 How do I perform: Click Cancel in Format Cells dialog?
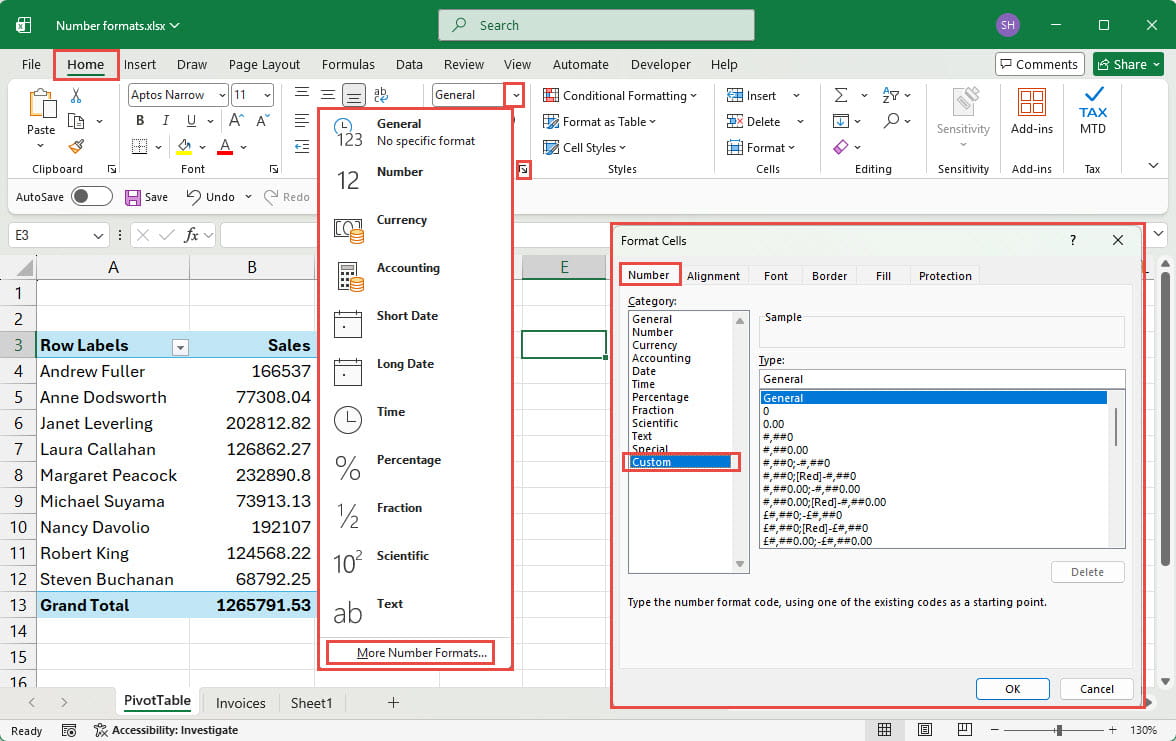point(1096,688)
